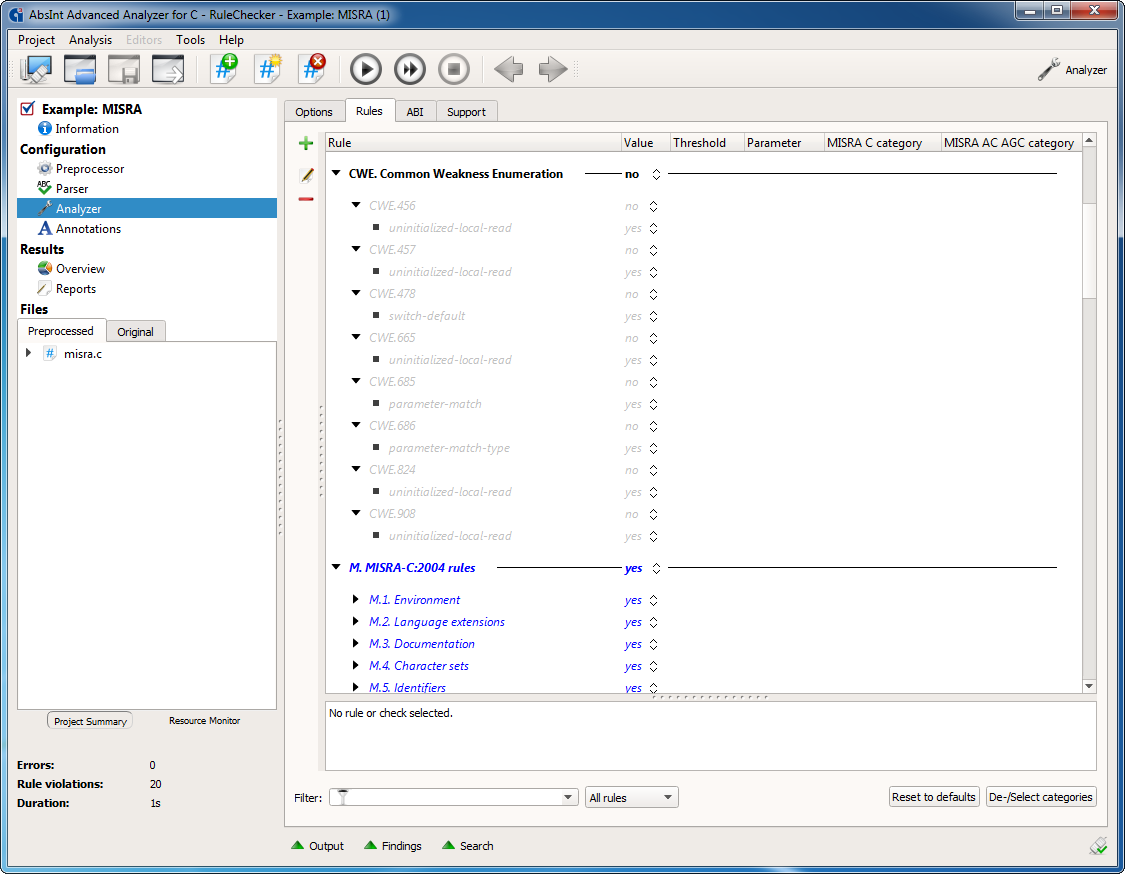Open the Tools menu

(190, 40)
